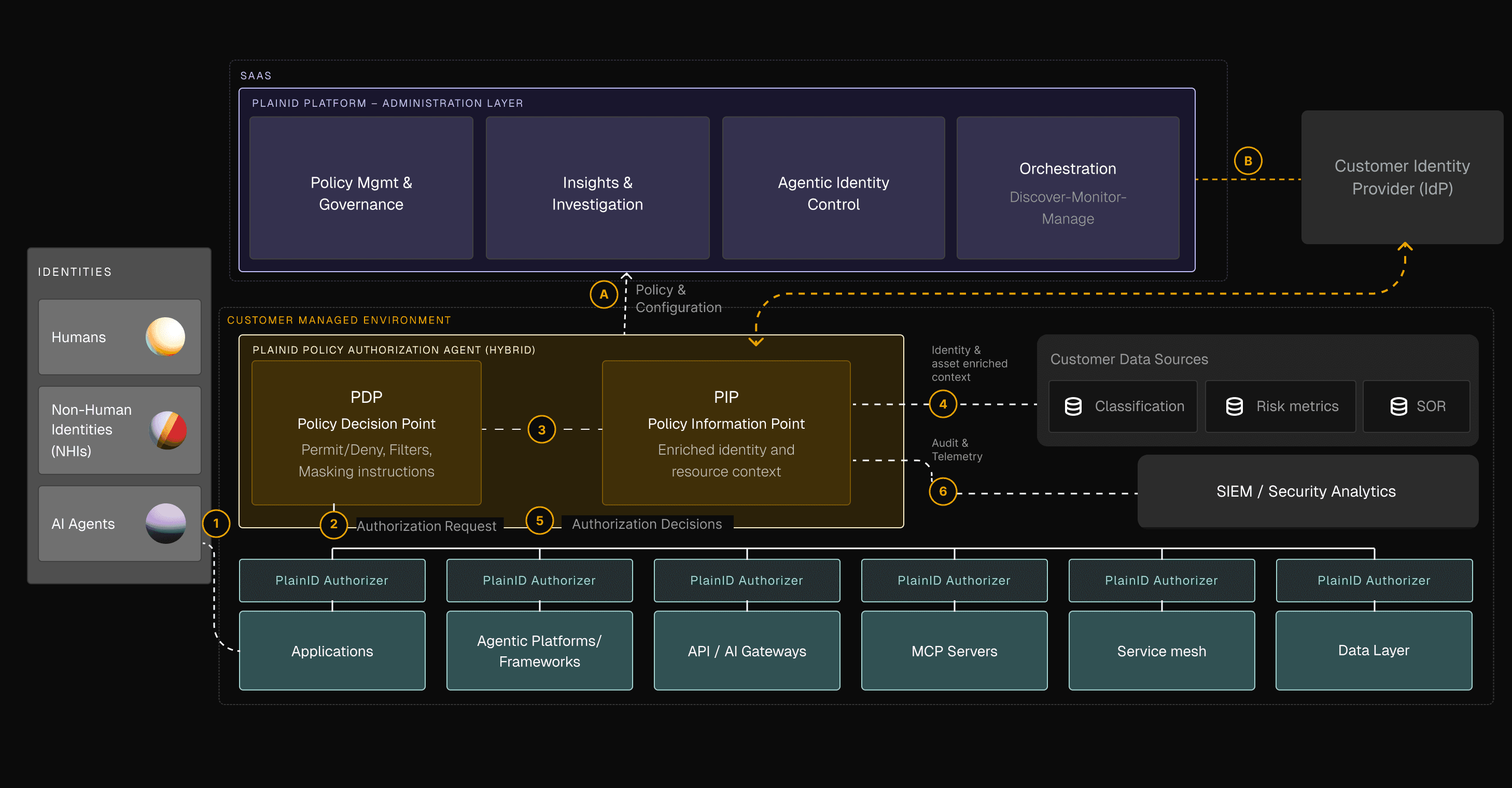Select the PDP Policy Decision Point box
The width and height of the screenshot is (1512, 788).
pyautogui.click(x=366, y=433)
